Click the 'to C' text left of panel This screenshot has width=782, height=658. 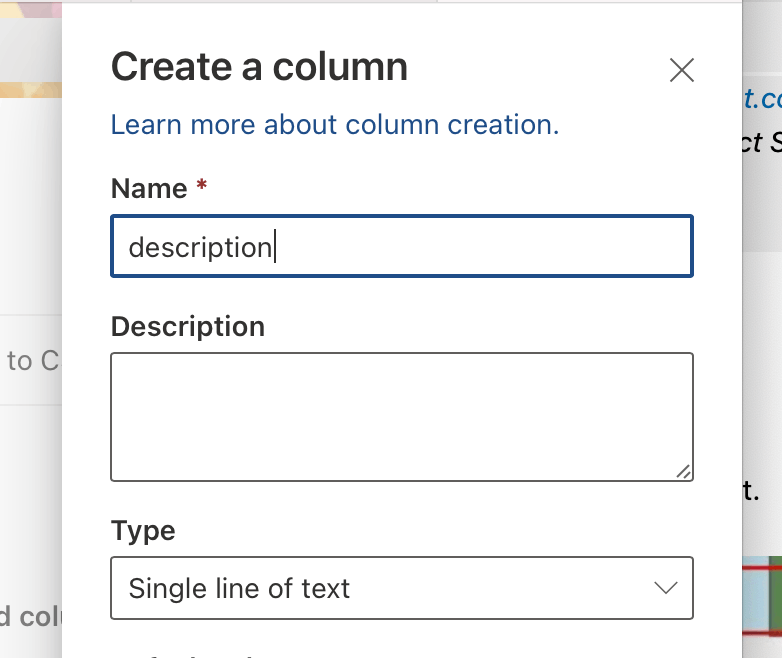(x=32, y=361)
